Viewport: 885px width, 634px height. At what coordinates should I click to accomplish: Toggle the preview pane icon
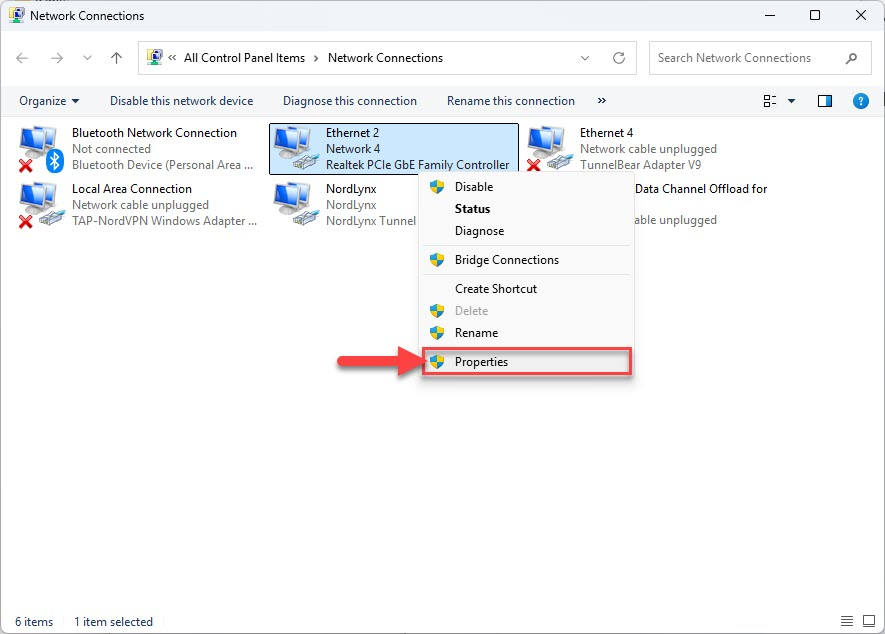(x=825, y=101)
